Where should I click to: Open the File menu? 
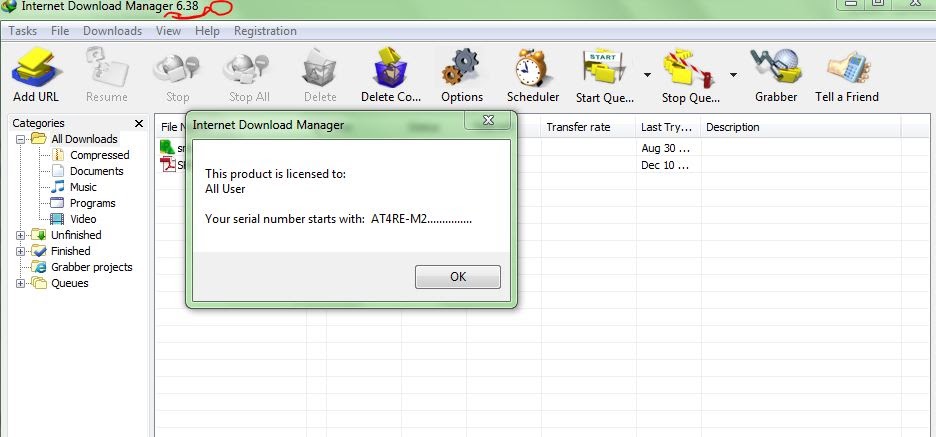tap(60, 31)
